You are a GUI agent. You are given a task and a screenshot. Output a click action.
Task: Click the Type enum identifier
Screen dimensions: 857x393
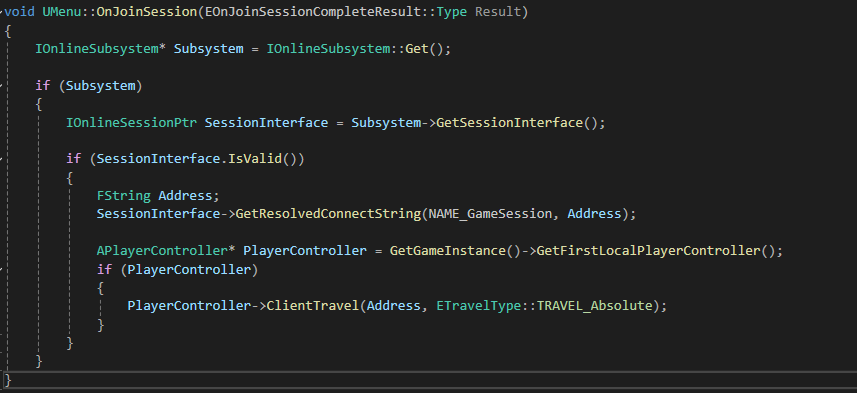451,11
